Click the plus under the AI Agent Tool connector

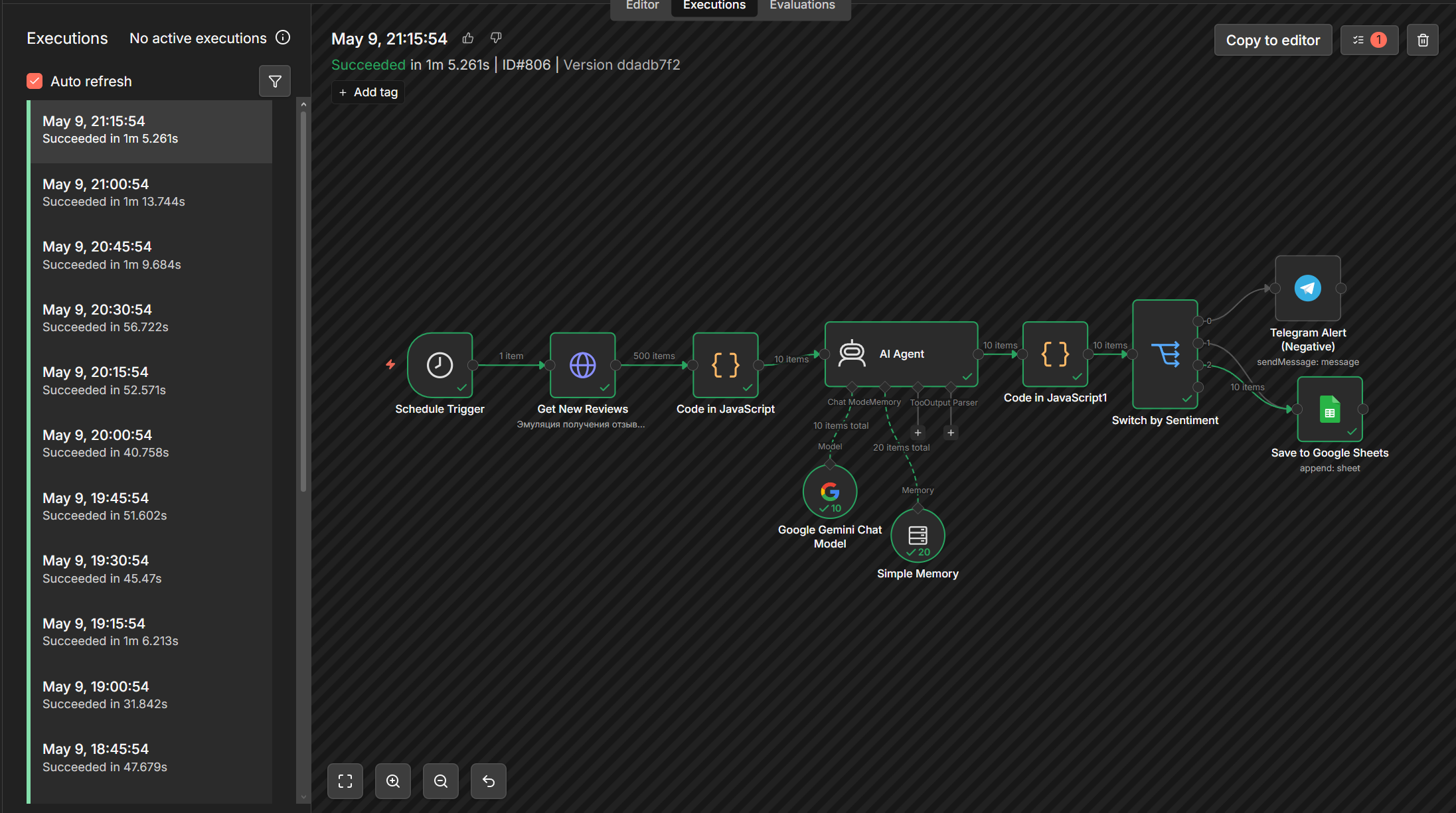(x=918, y=433)
